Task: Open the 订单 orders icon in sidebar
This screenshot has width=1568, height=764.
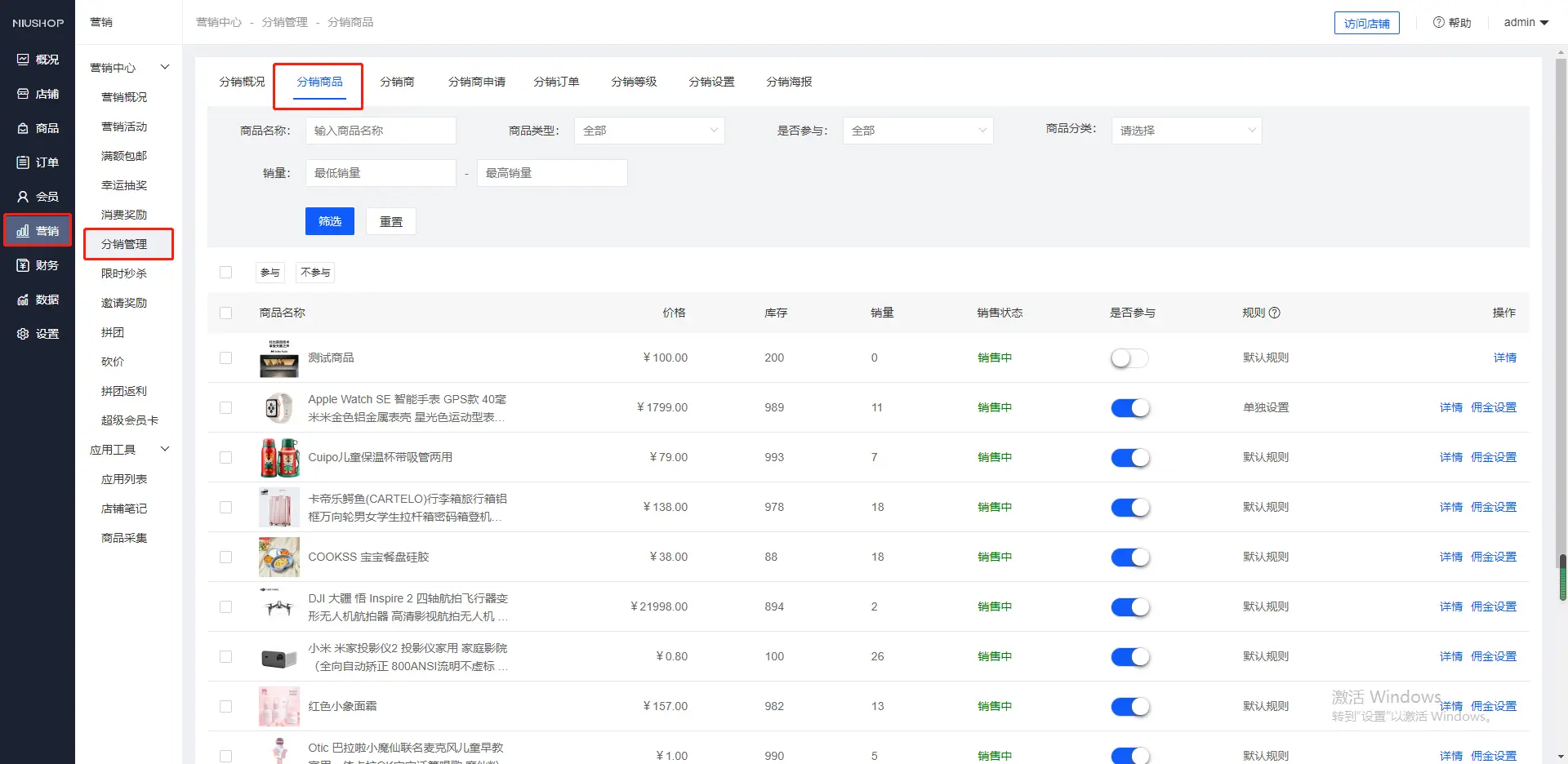Action: (23, 162)
